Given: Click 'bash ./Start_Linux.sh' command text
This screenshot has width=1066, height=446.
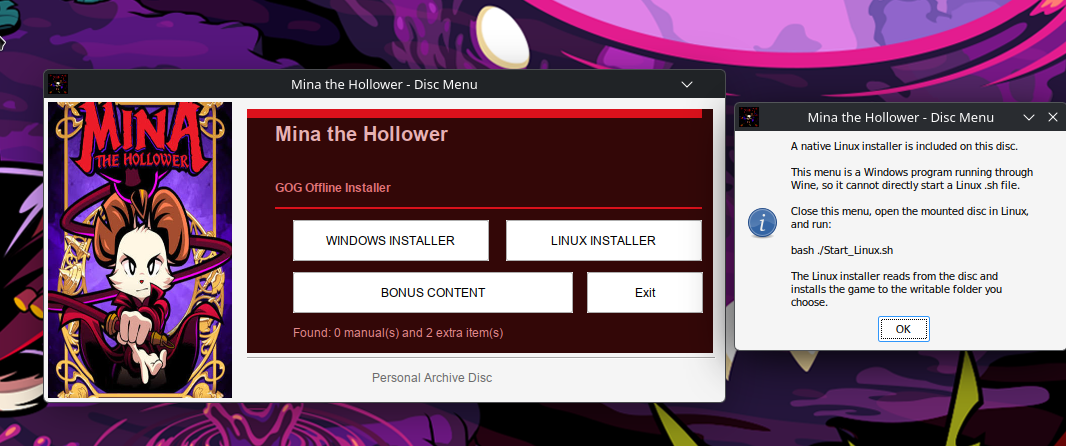Looking at the screenshot, I should click(x=842, y=250).
